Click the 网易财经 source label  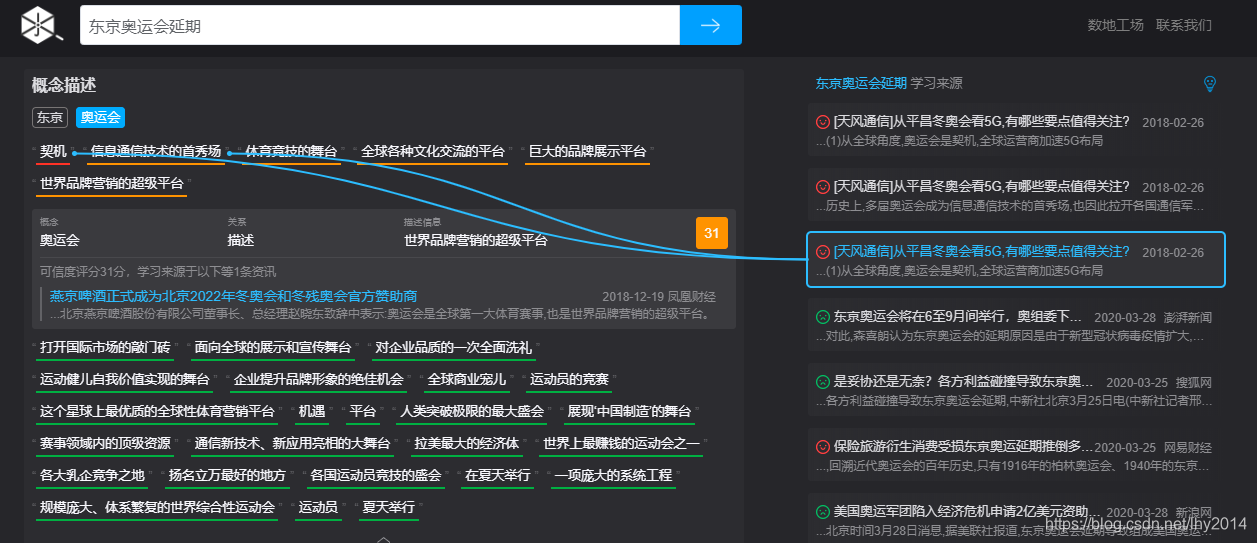[x=1186, y=447]
